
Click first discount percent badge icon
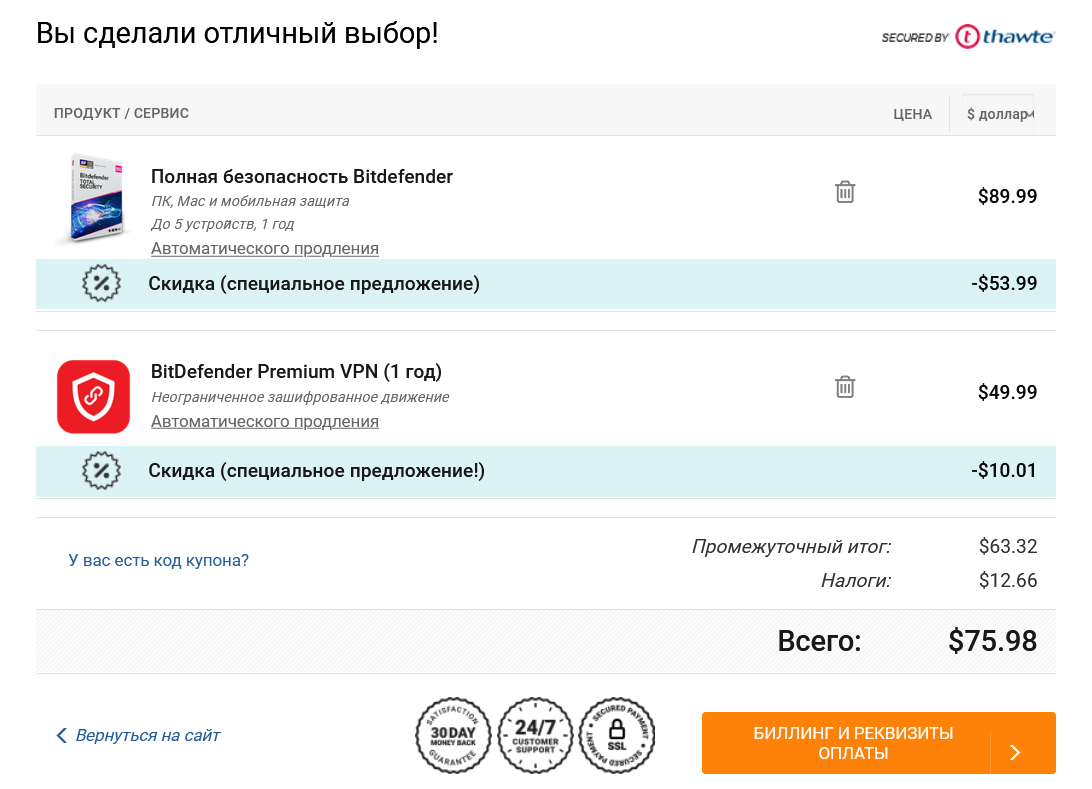102,283
